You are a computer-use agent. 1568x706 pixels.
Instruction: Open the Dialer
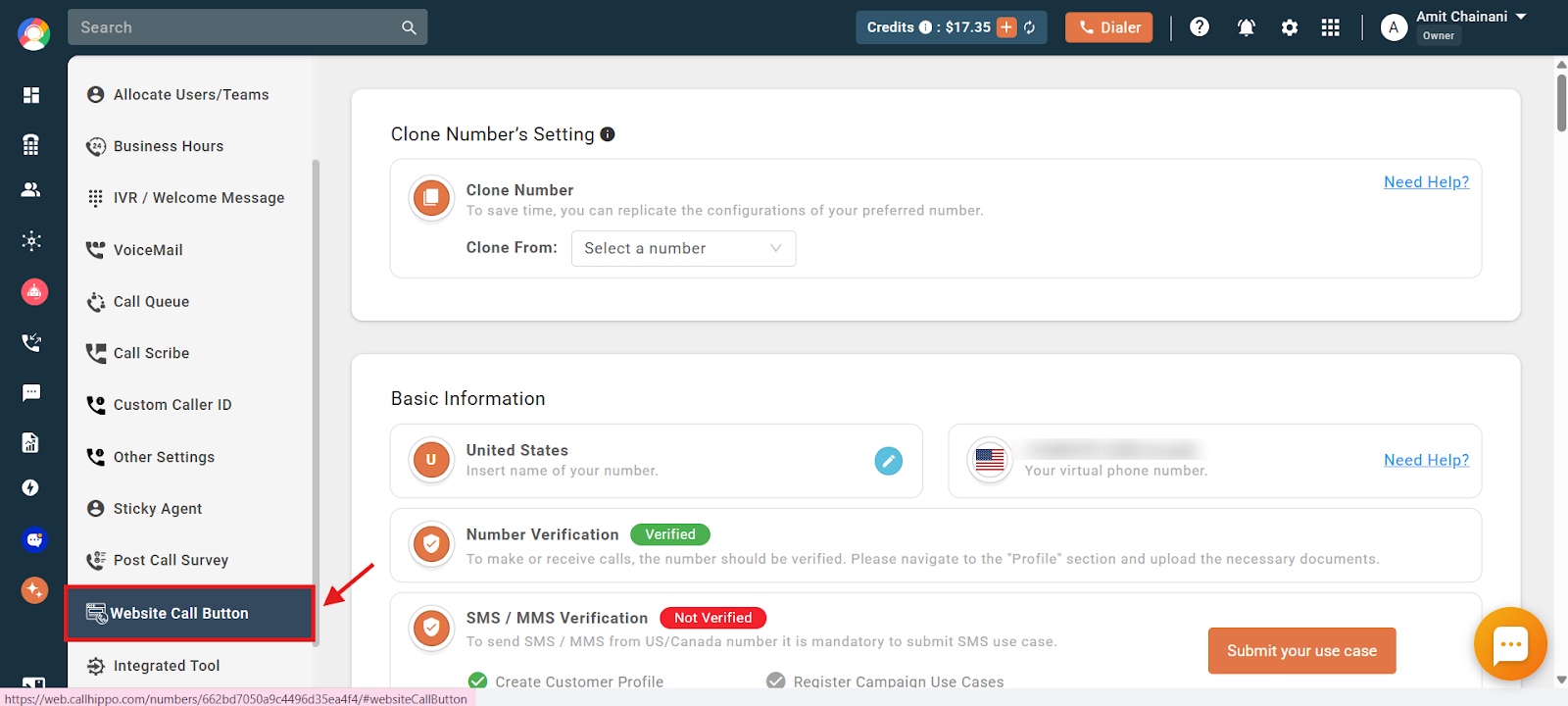1109,27
